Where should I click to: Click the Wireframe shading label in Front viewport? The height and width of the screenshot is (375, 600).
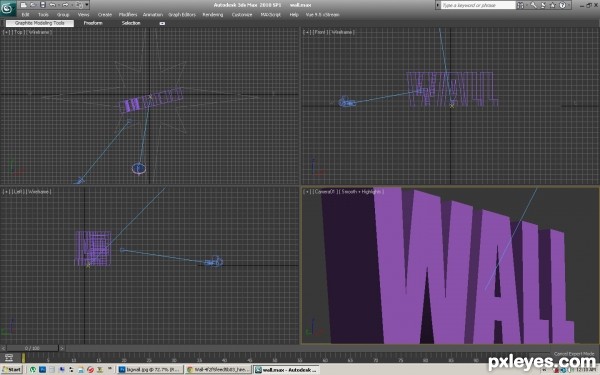(x=342, y=32)
